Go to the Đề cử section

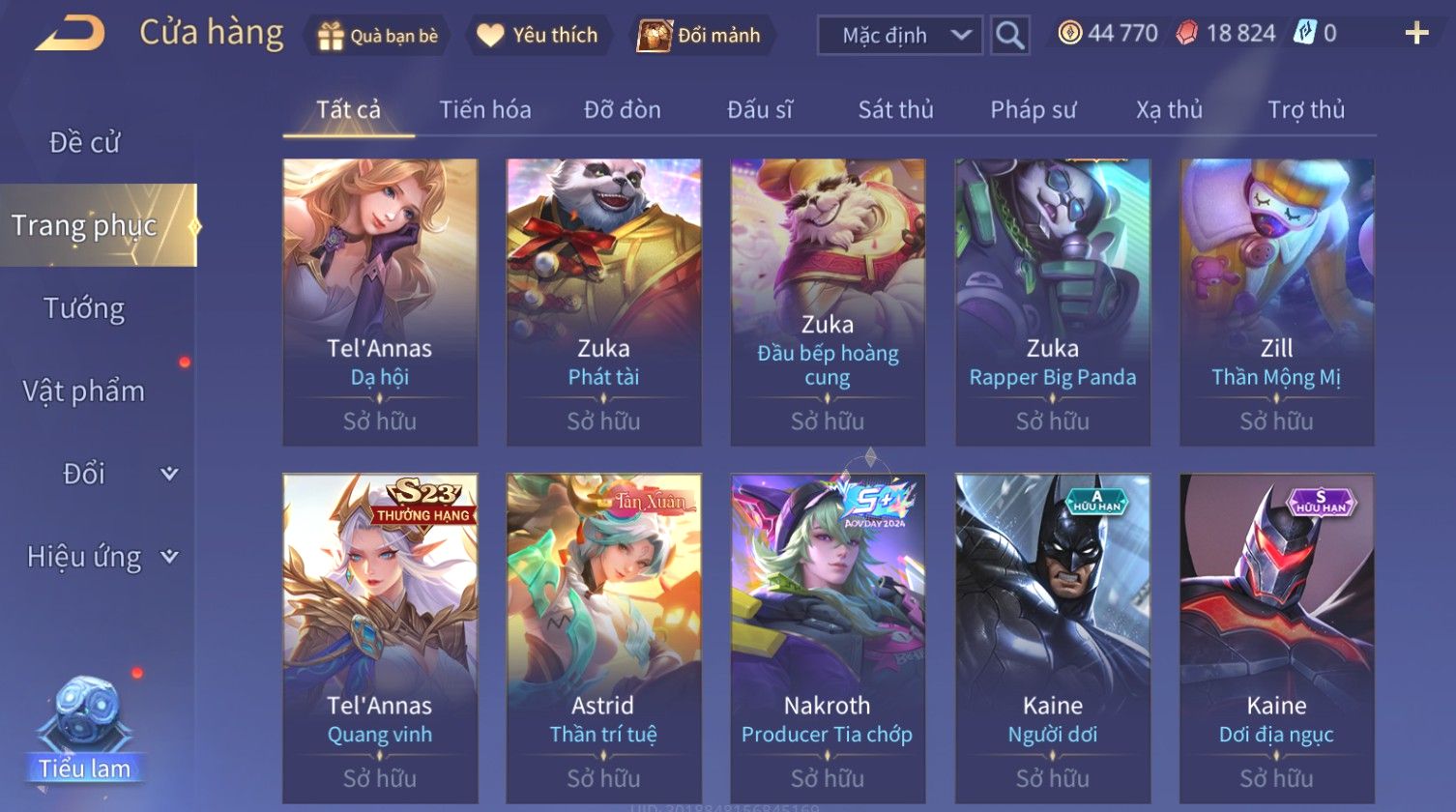click(84, 142)
